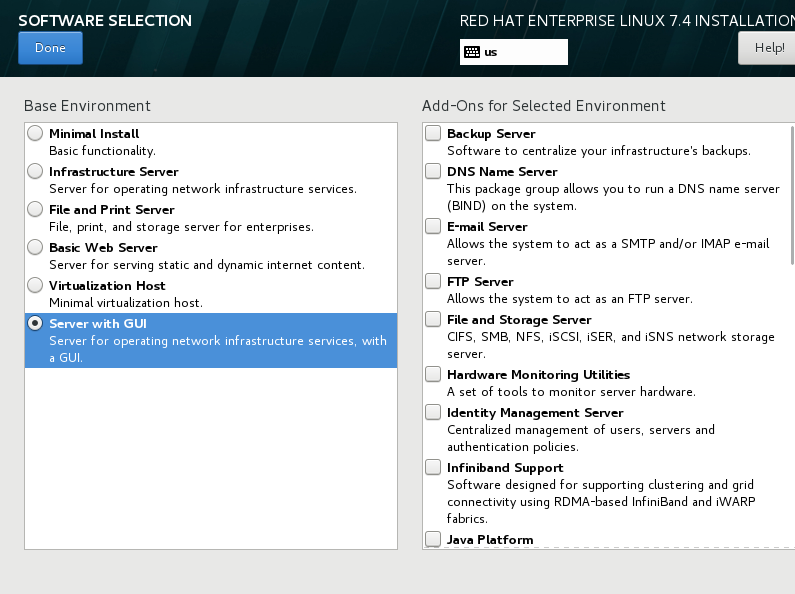Click the 'E-mail Server' label
The image size is (795, 594).
(487, 227)
